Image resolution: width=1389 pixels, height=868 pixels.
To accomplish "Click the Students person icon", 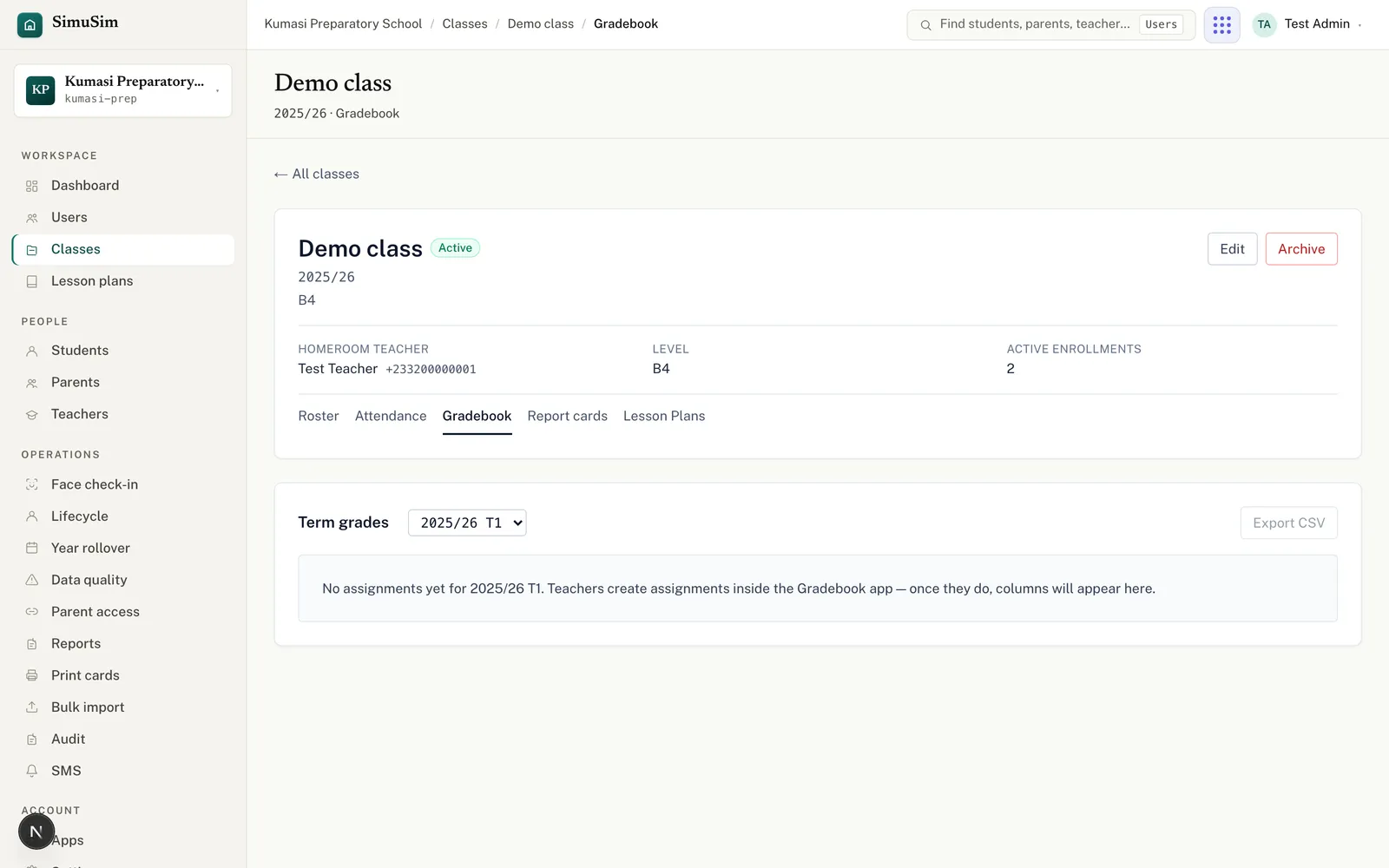I will pos(32,351).
